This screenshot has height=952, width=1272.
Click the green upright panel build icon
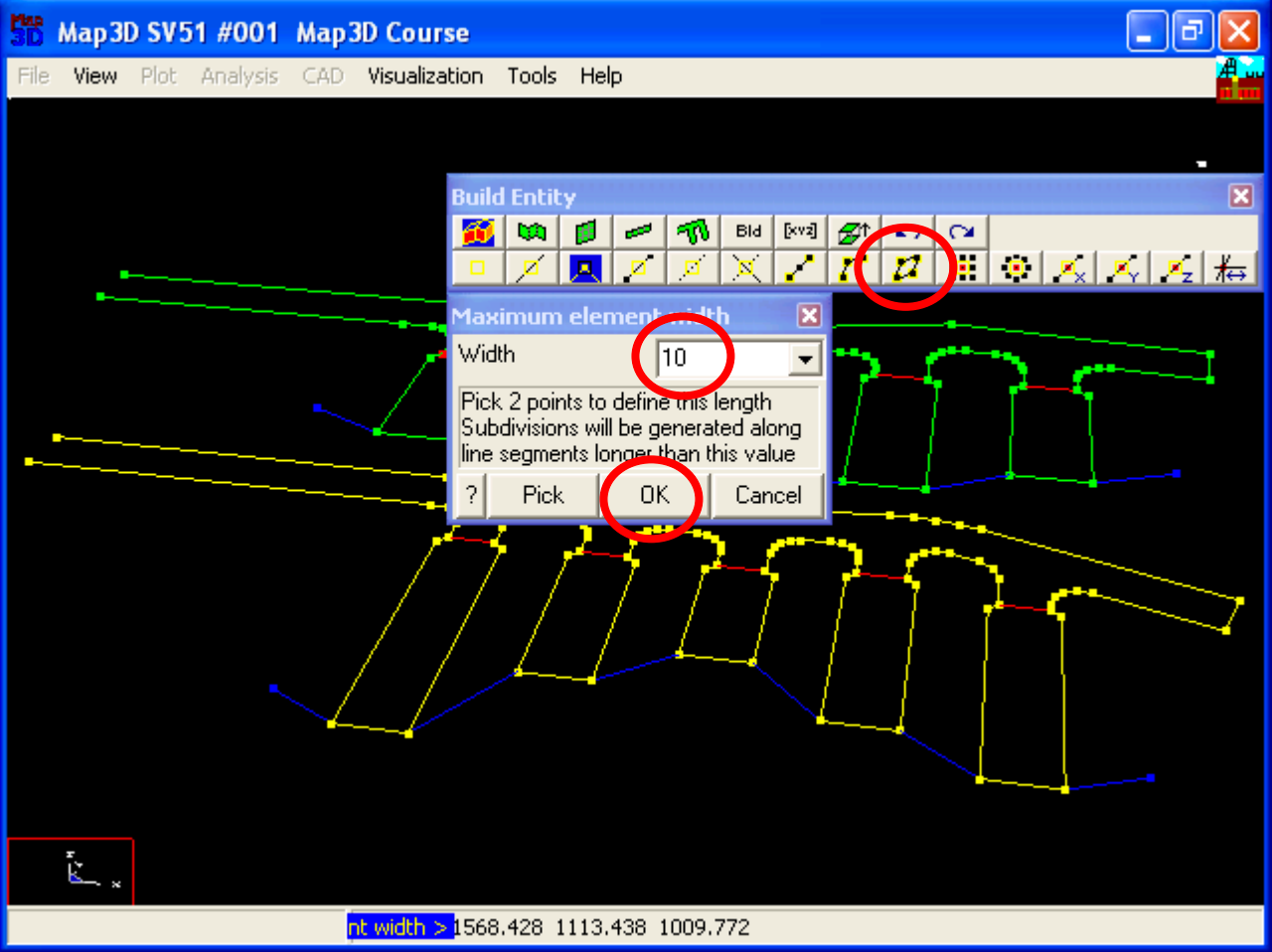(x=585, y=232)
